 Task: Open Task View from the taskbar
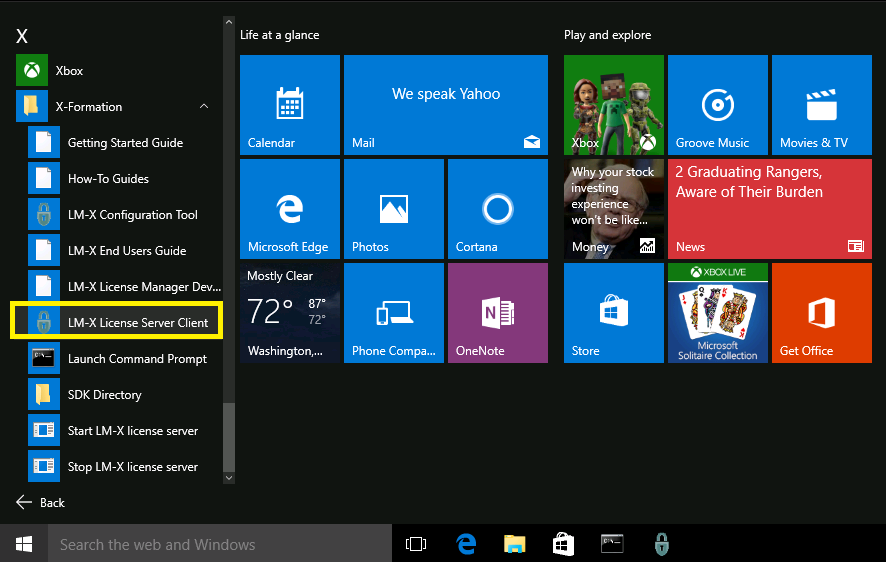(x=416, y=544)
